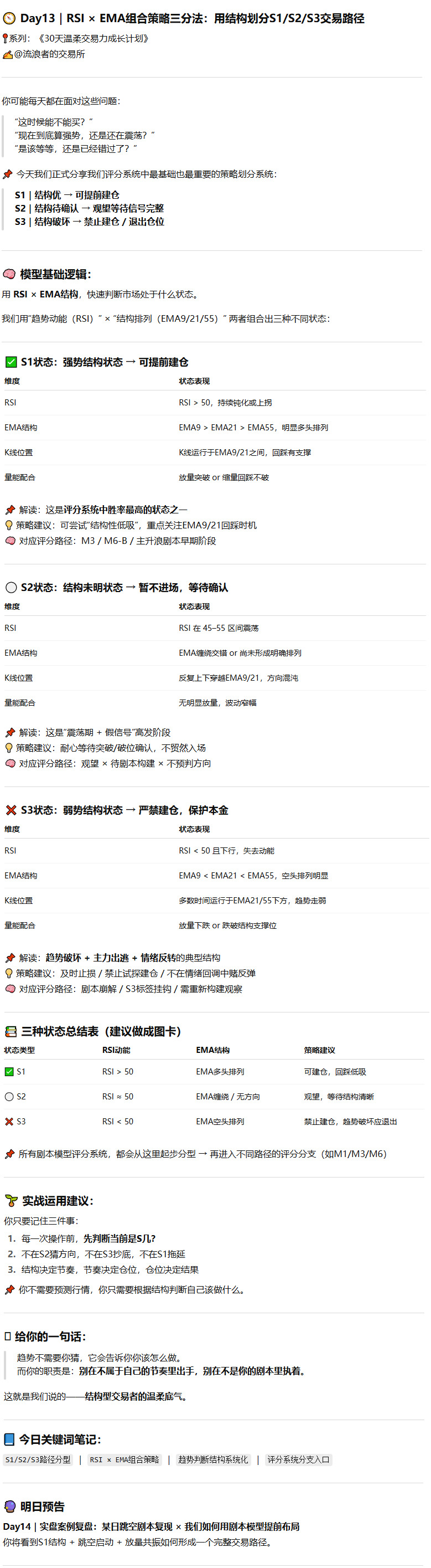
Task: Click the line S2 | 结构待确认
Action: tap(90, 208)
